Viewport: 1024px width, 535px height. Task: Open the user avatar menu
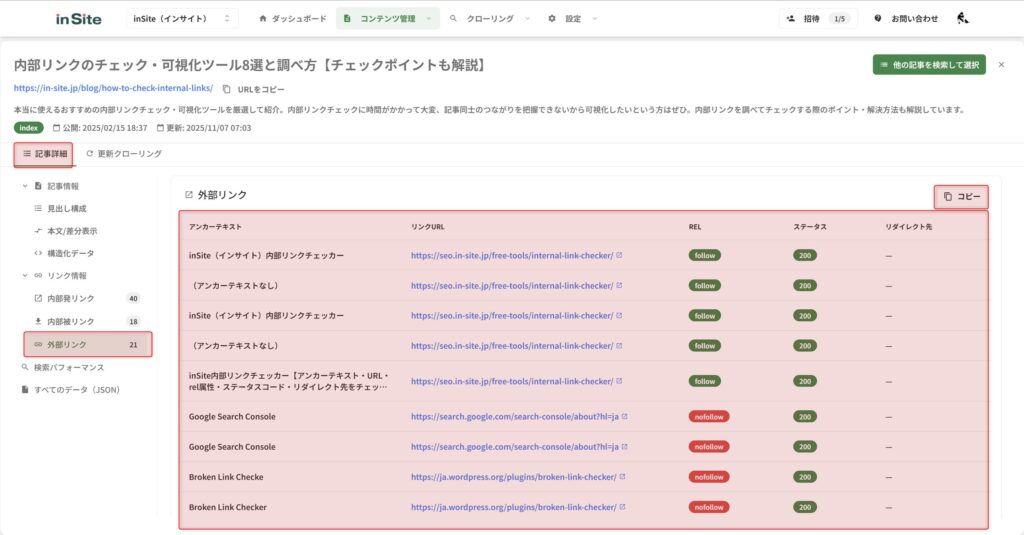pos(963,18)
